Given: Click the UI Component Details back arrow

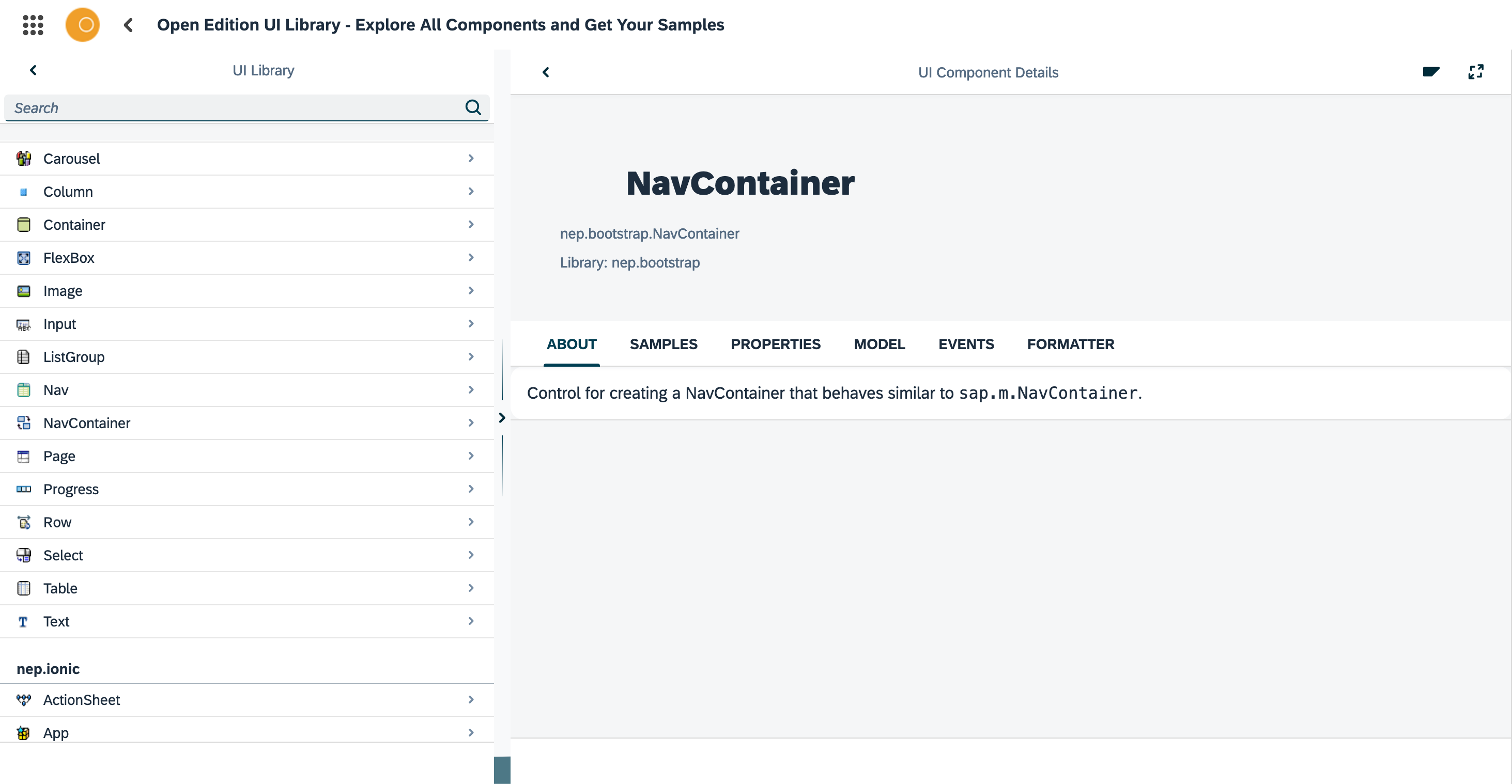Looking at the screenshot, I should (x=546, y=72).
